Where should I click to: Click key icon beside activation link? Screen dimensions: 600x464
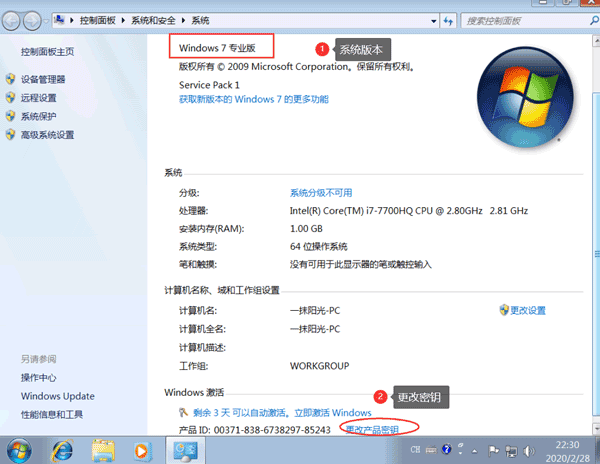pyautogui.click(x=183, y=412)
